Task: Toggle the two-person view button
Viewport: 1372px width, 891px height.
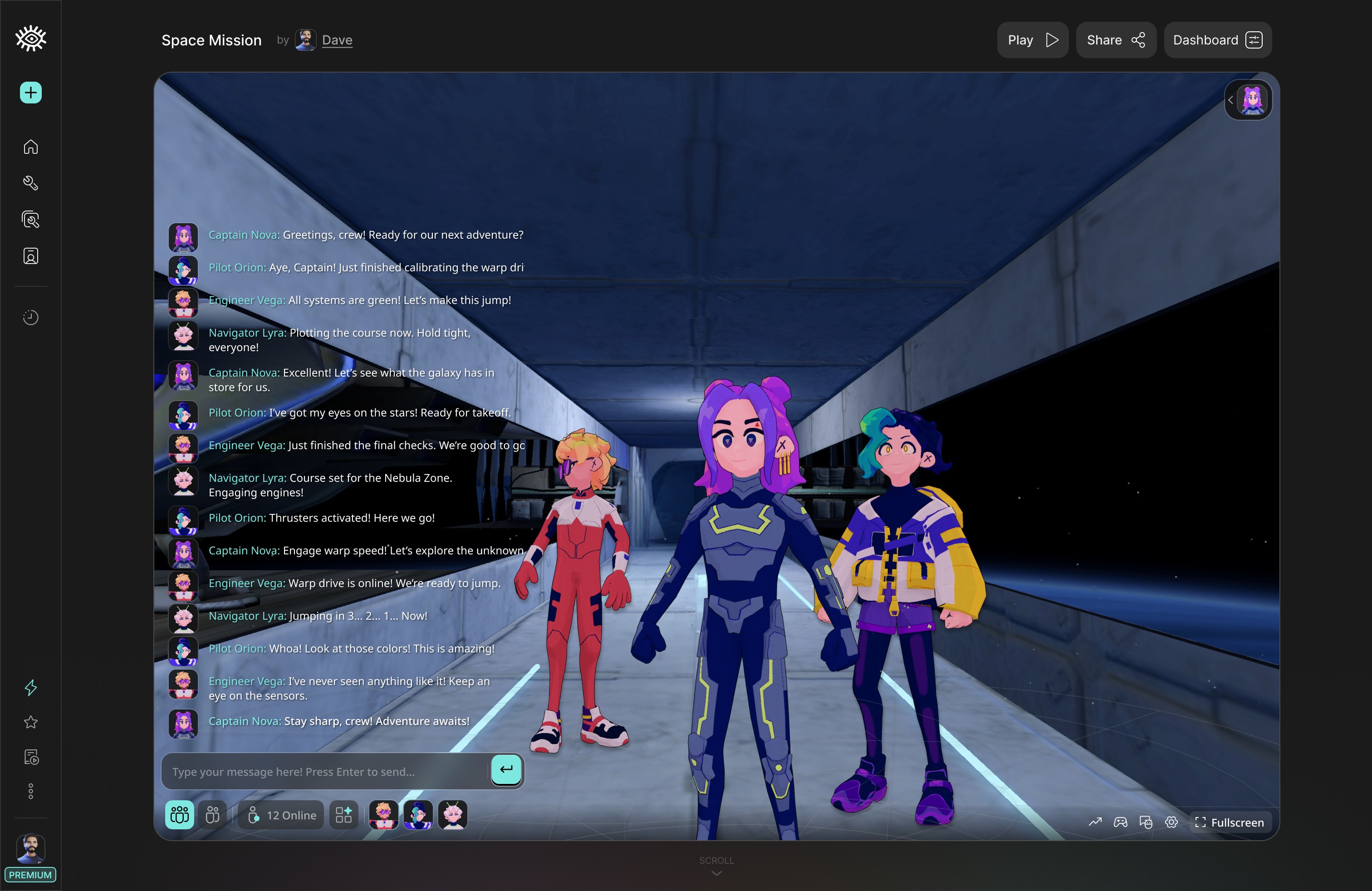Action: [x=212, y=815]
